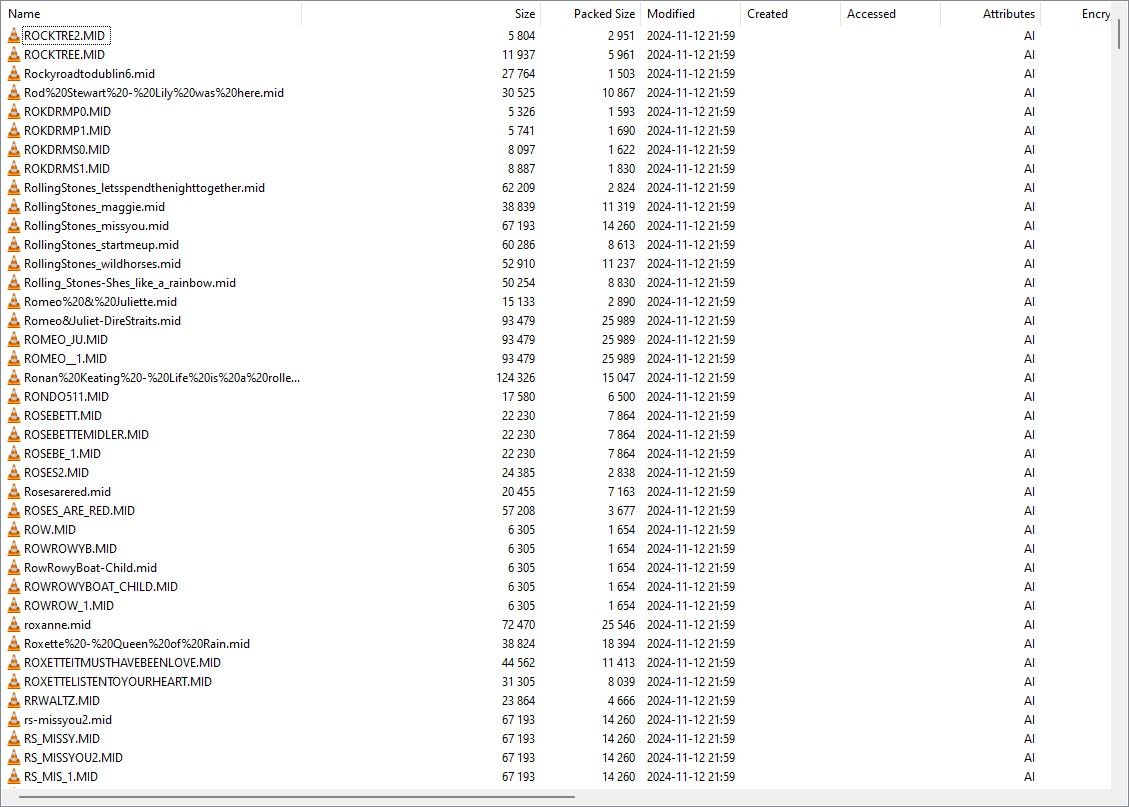This screenshot has width=1129, height=807.
Task: Select Rolling_Stones-Shes_like_a_rainbow.mid
Action: click(x=130, y=283)
